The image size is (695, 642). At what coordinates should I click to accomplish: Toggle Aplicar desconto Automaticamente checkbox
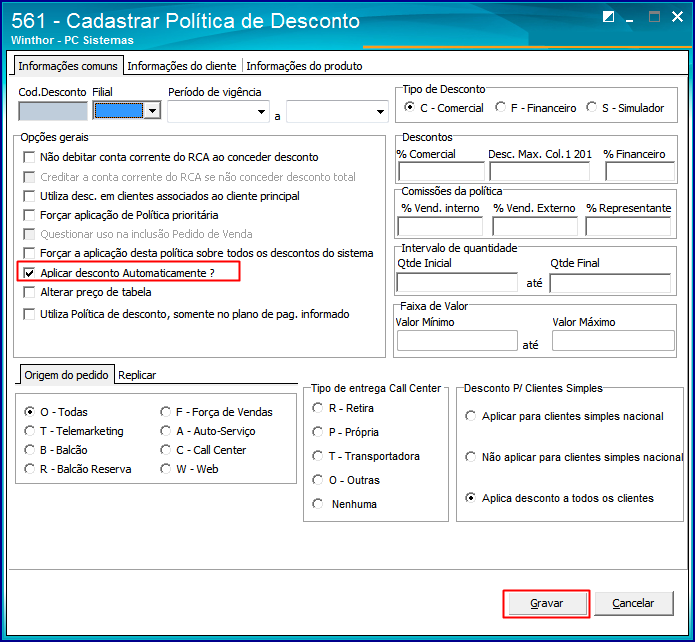click(x=29, y=273)
